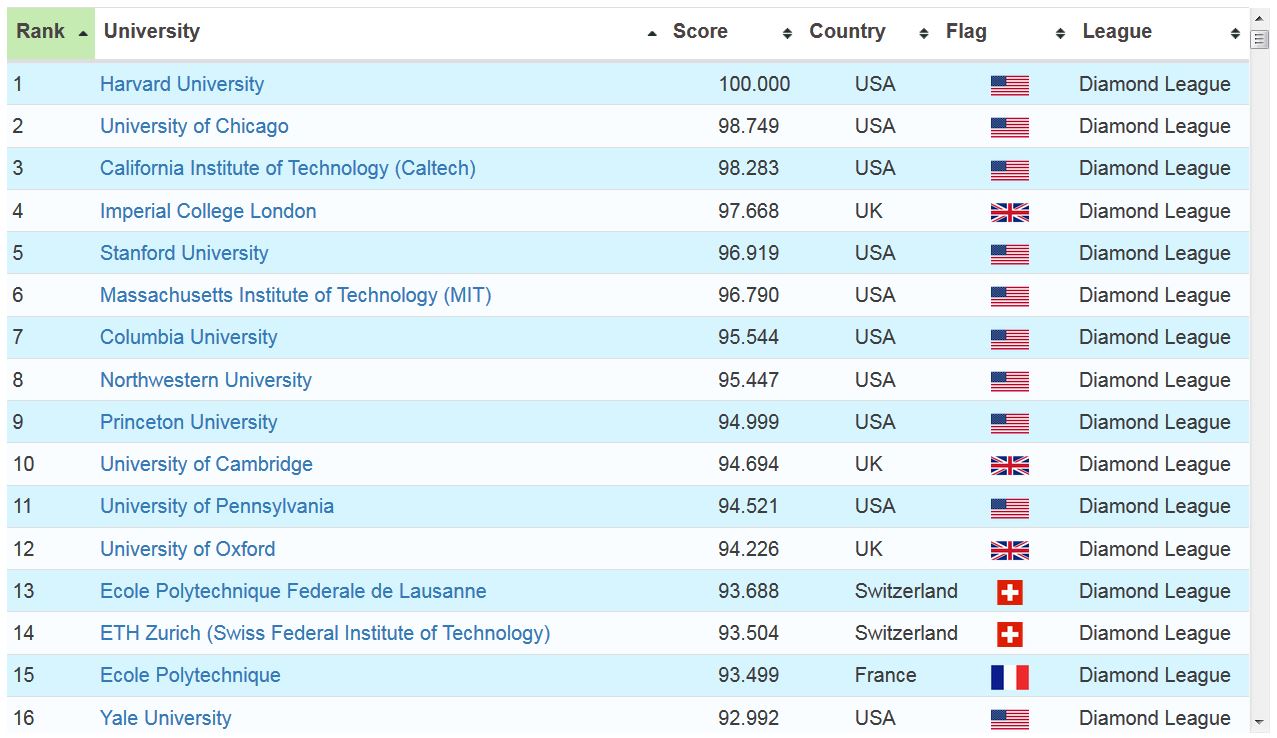Click the UK flag in Imperial College London row
Viewport: 1277px width, 738px height.
point(1009,212)
